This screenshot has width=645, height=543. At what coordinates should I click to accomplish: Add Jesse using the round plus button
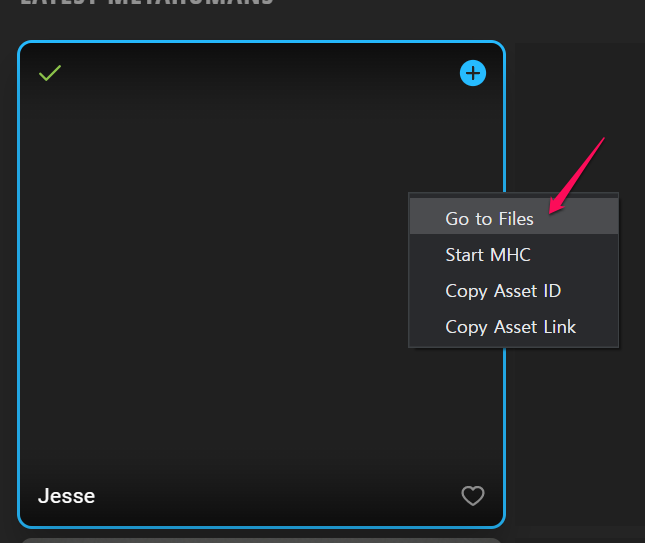(473, 73)
